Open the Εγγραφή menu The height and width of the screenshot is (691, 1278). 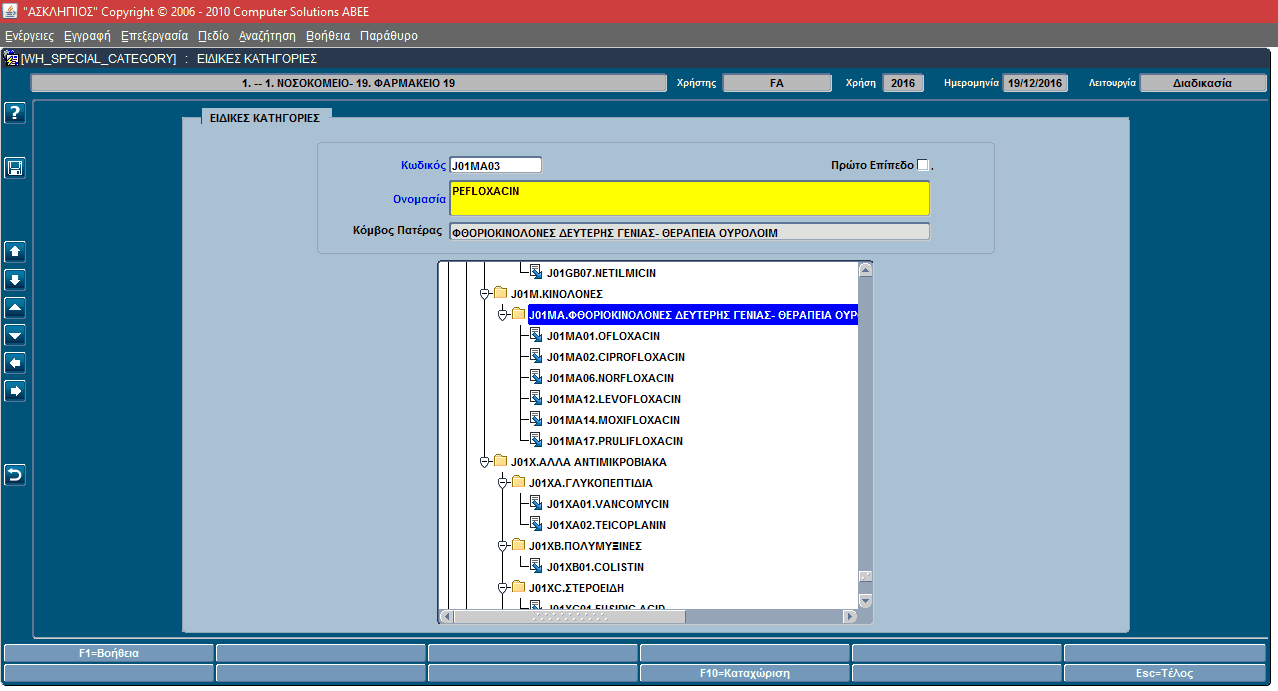[87, 35]
